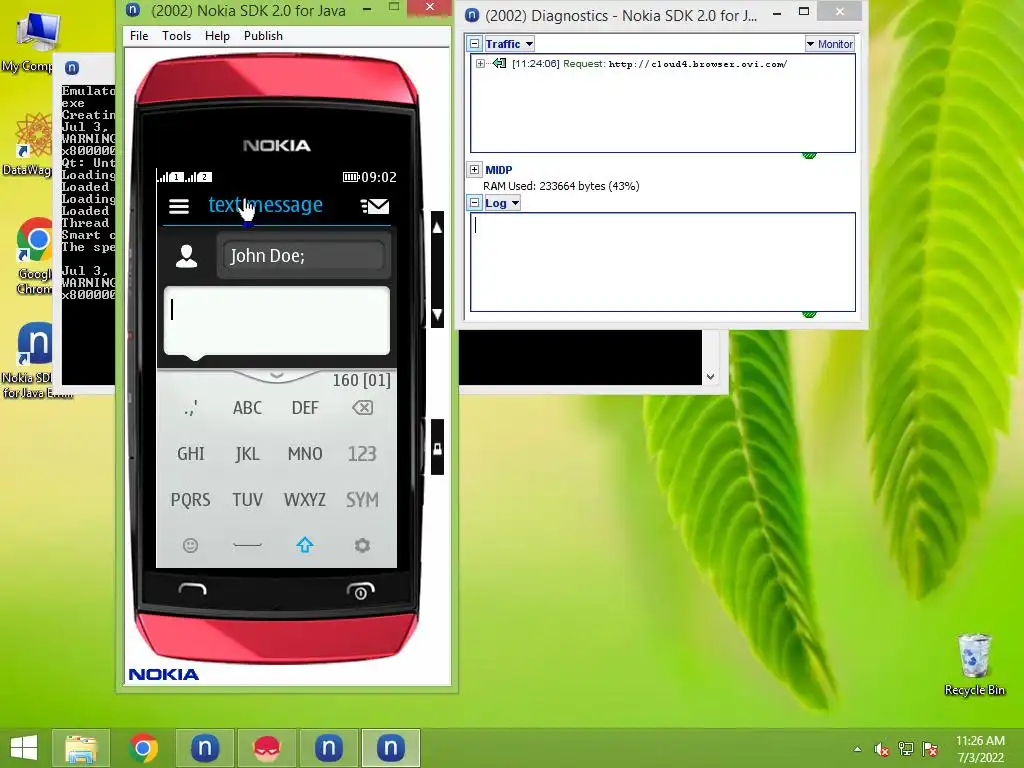Collapse the Traffic section
This screenshot has width=1024, height=768.
[x=475, y=44]
